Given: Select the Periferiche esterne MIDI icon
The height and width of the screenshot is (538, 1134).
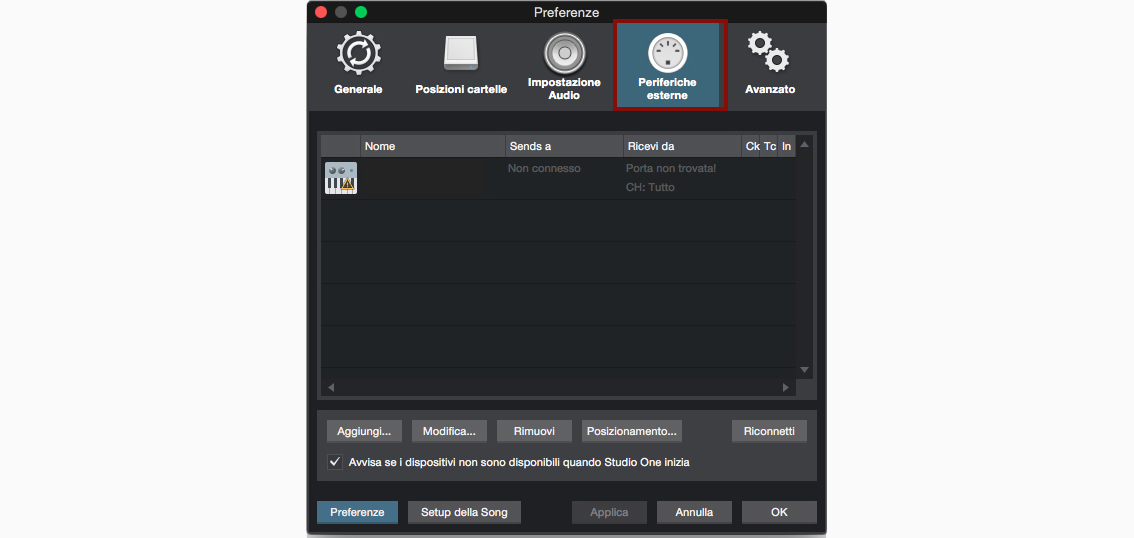Looking at the screenshot, I should (667, 53).
